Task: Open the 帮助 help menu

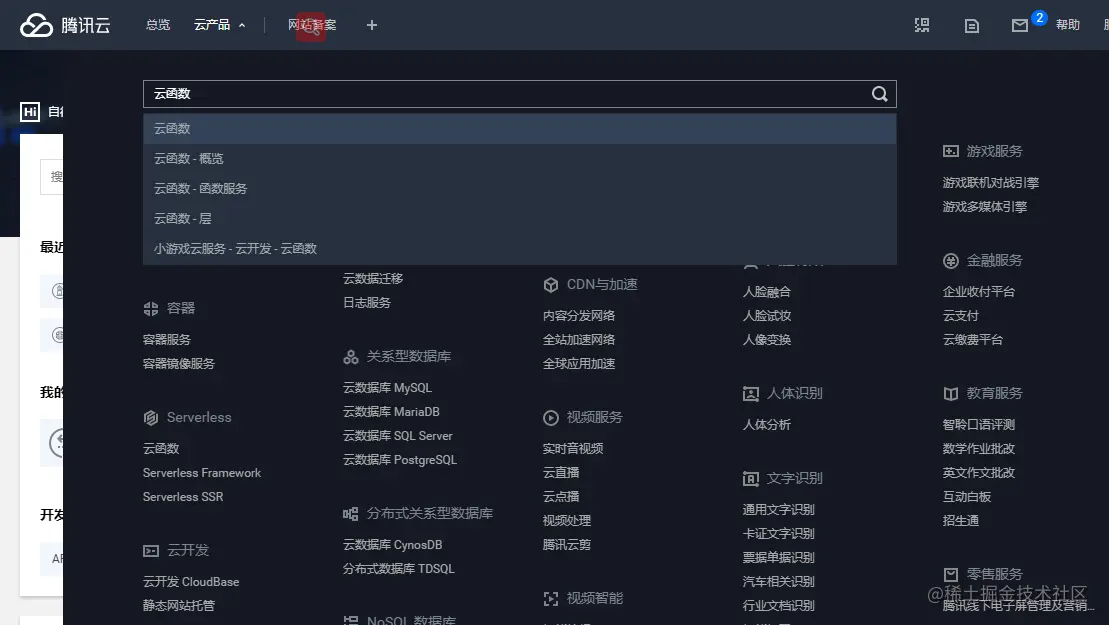Action: click(x=1067, y=25)
